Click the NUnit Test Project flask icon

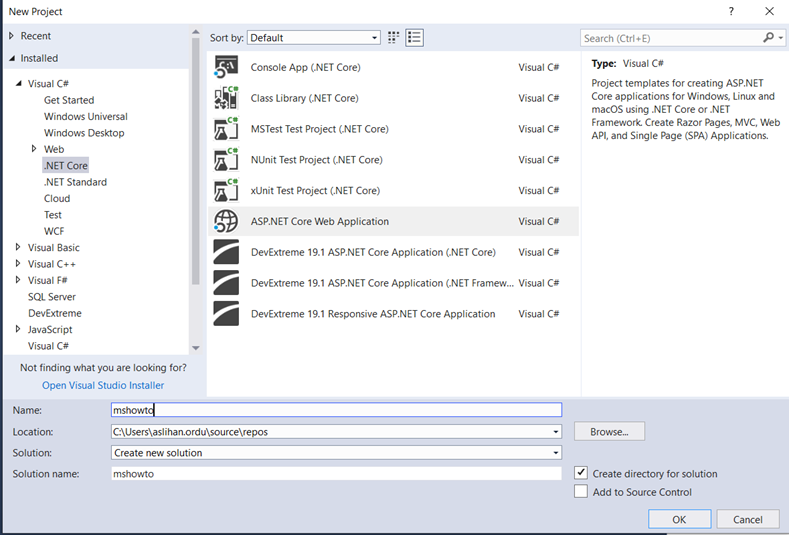[226, 160]
